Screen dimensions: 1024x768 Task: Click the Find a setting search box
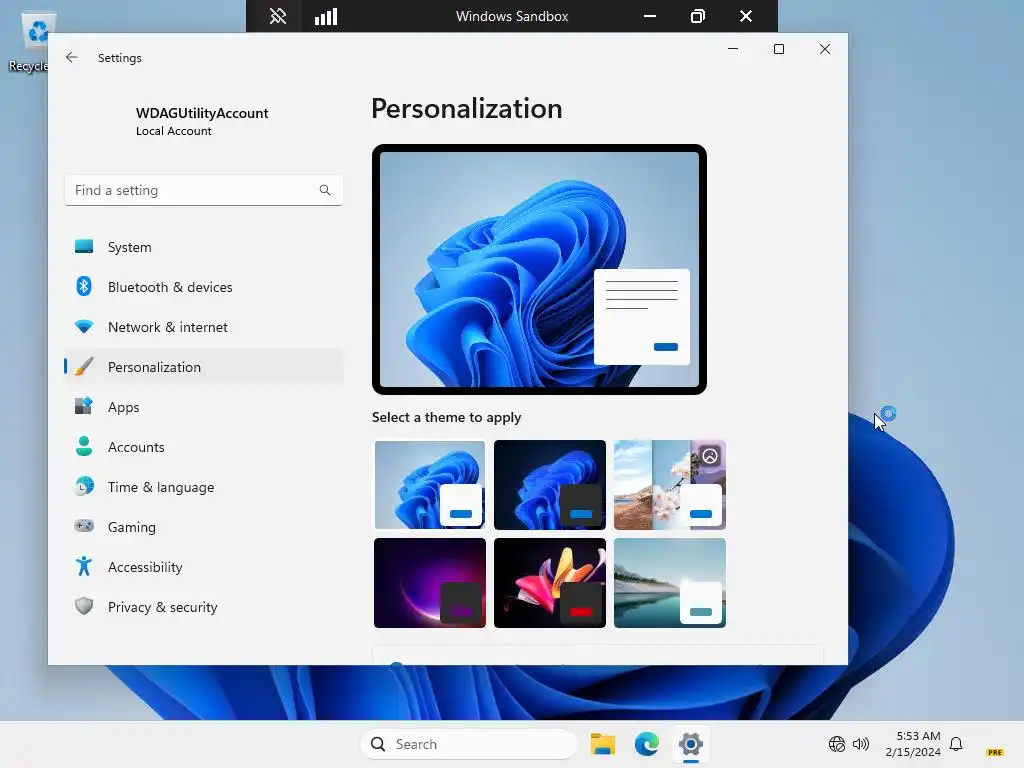click(x=204, y=190)
